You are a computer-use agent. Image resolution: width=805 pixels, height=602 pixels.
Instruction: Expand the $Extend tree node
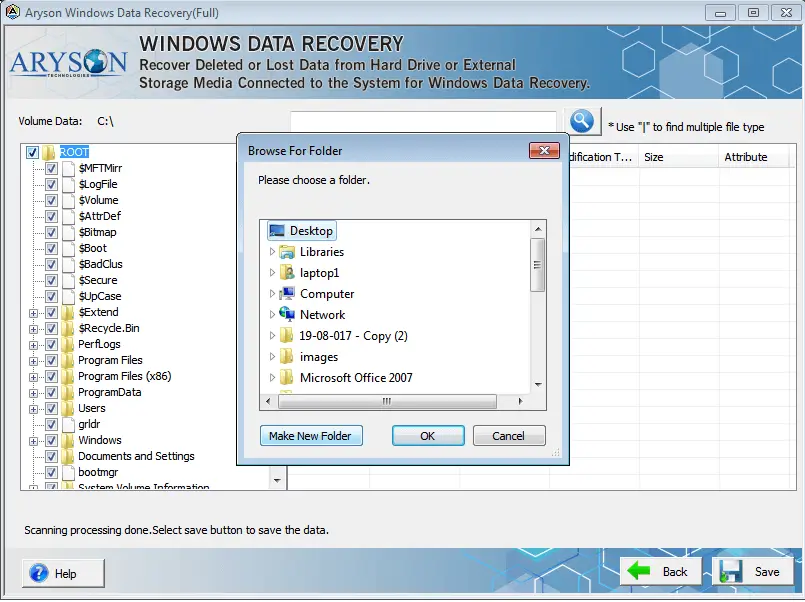point(33,312)
